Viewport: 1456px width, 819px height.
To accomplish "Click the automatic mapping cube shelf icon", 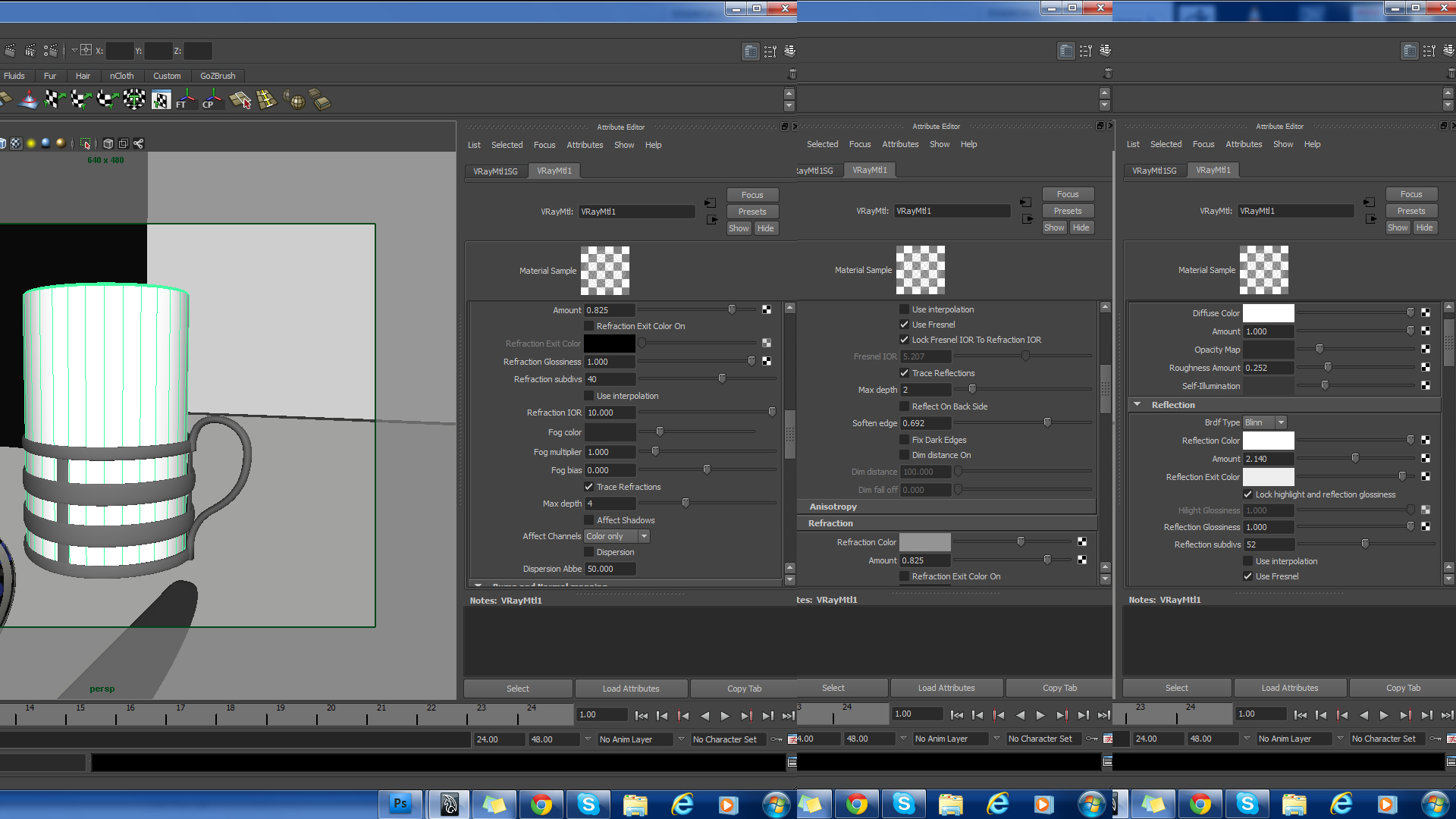I will [x=134, y=99].
